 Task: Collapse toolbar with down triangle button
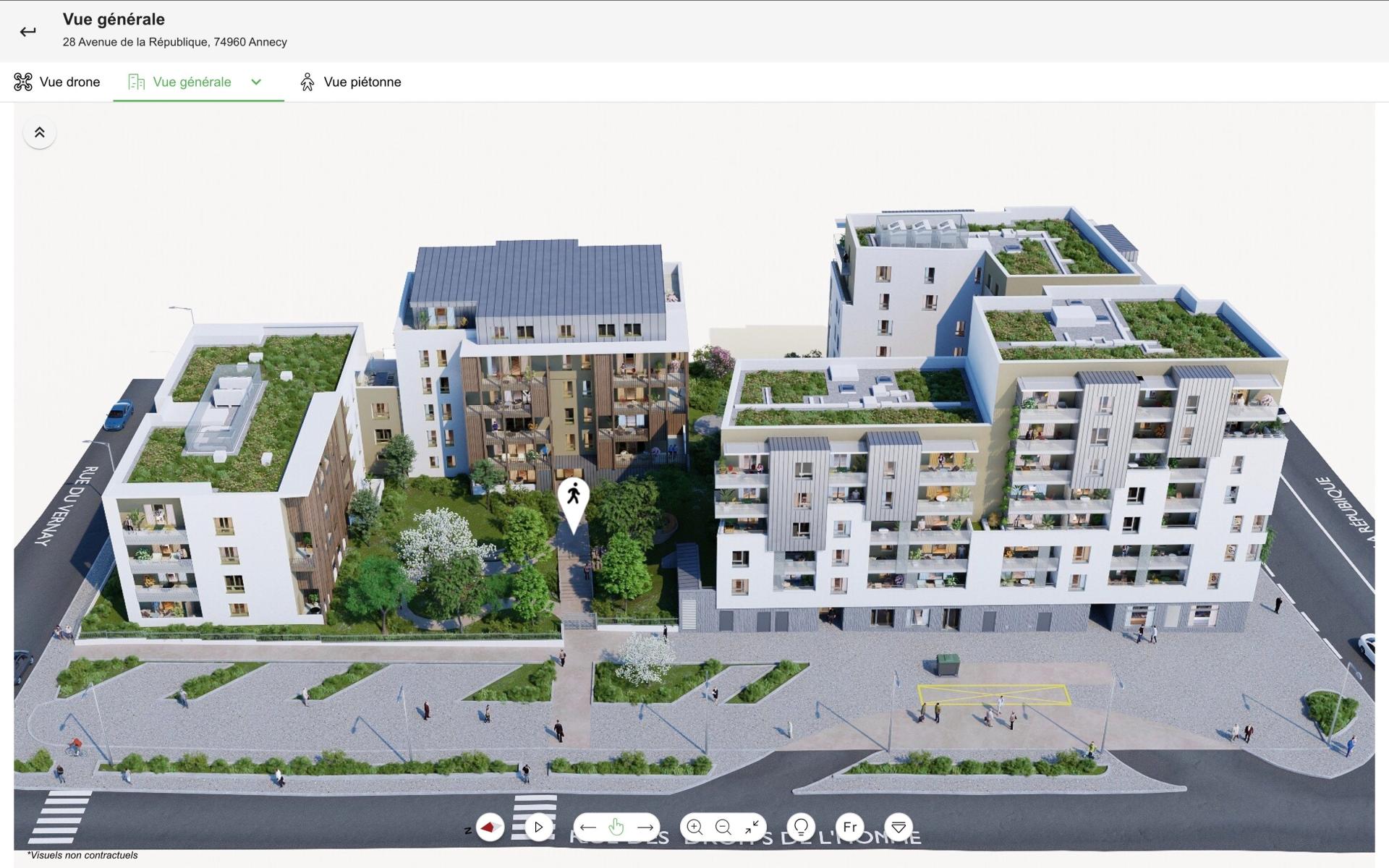click(x=899, y=827)
